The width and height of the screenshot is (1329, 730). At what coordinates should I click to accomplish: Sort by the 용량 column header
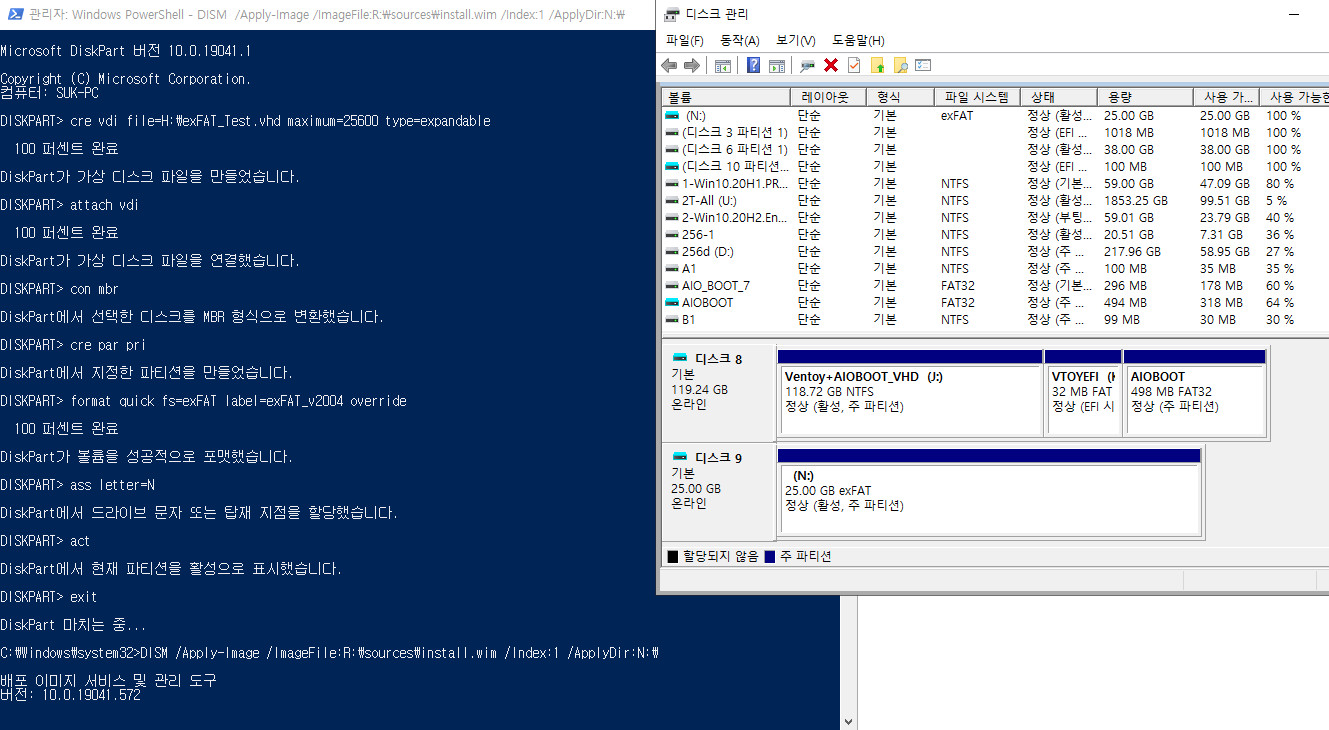[1145, 97]
